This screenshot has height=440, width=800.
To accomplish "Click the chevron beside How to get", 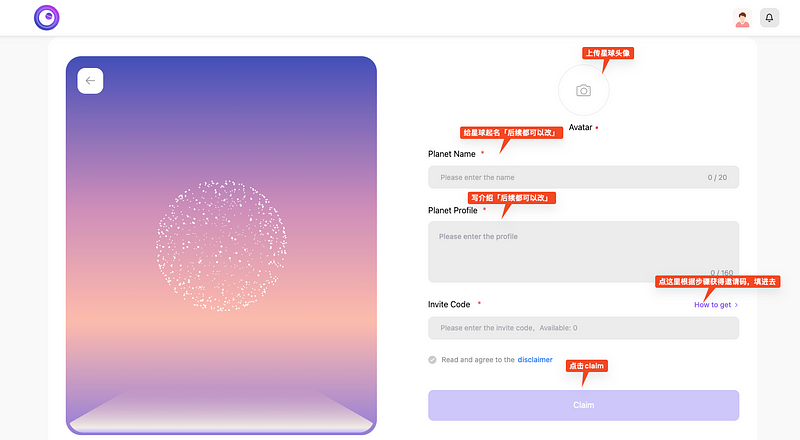I will [x=737, y=305].
